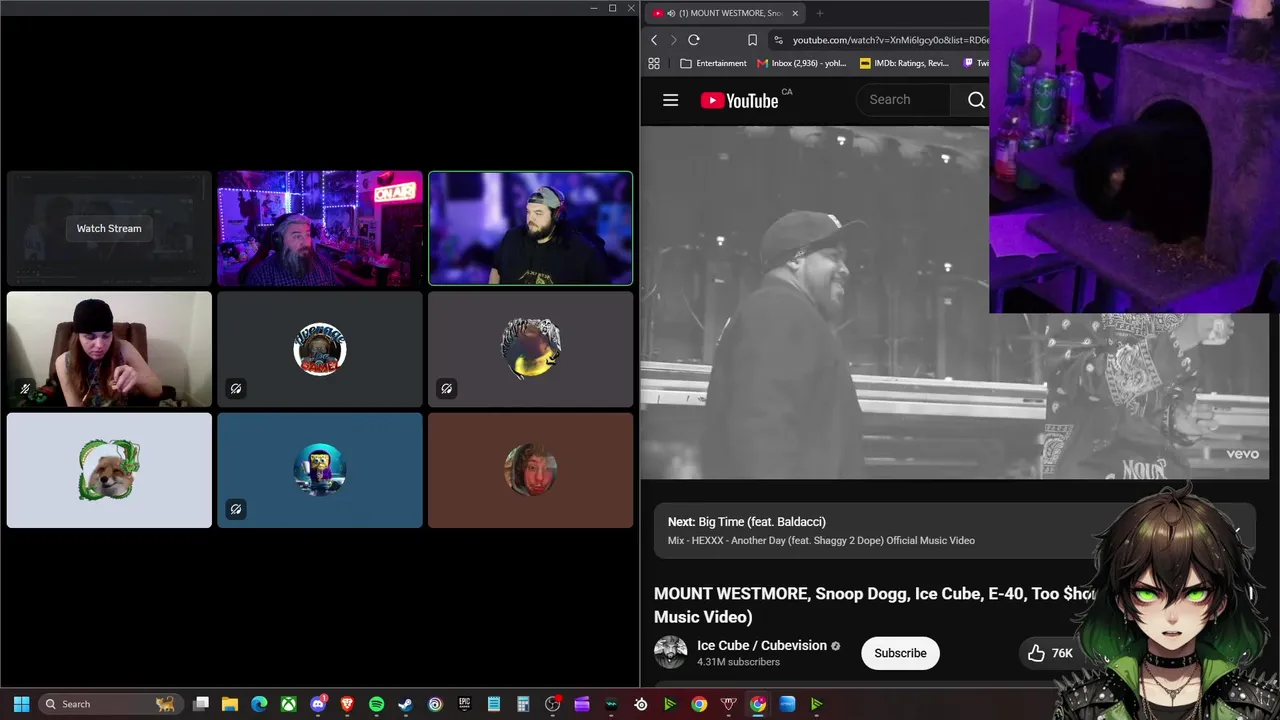The height and width of the screenshot is (720, 1280).
Task: Launch Epic Games from the taskbar
Action: (464, 704)
